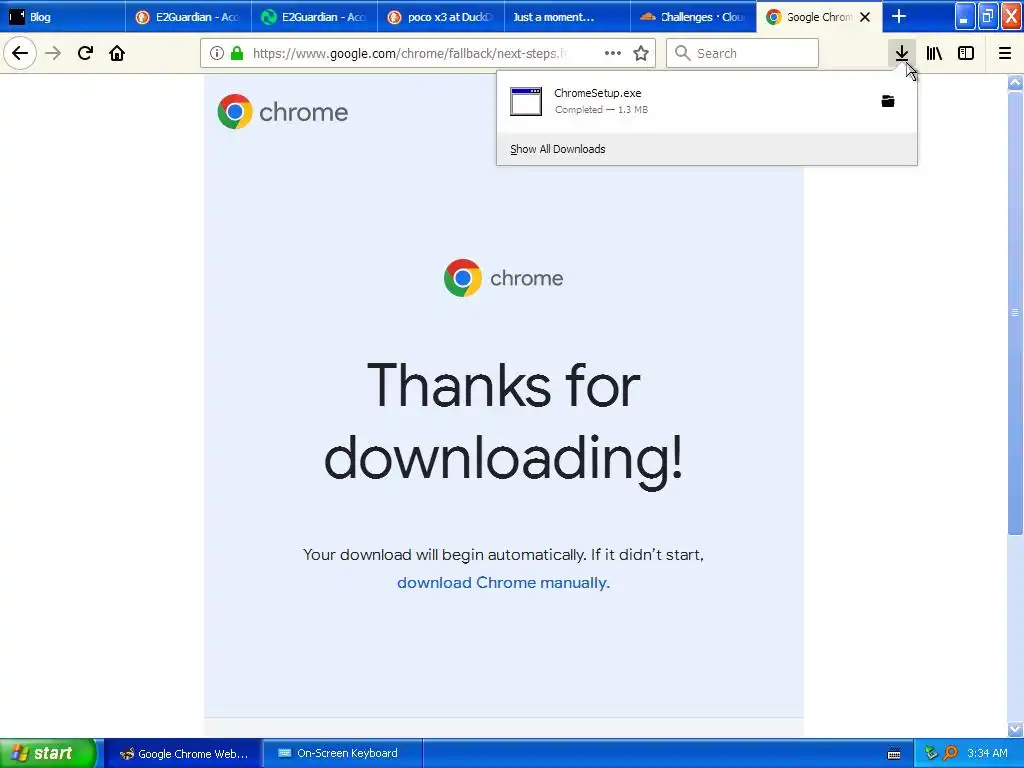Screen dimensions: 1024x768
Task: Open the Windows start button
Action: tap(47, 753)
